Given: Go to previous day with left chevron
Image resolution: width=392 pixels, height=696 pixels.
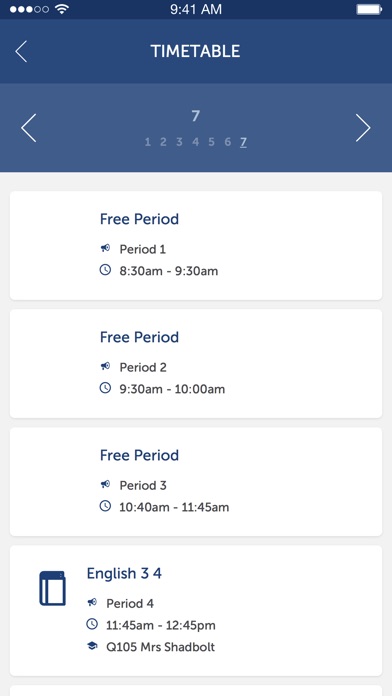Looking at the screenshot, I should click(x=28, y=128).
